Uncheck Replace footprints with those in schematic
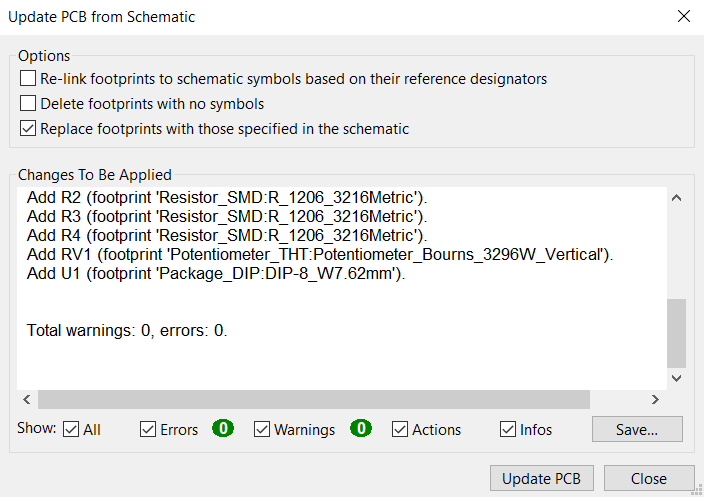The height and width of the screenshot is (497, 704). [x=28, y=128]
